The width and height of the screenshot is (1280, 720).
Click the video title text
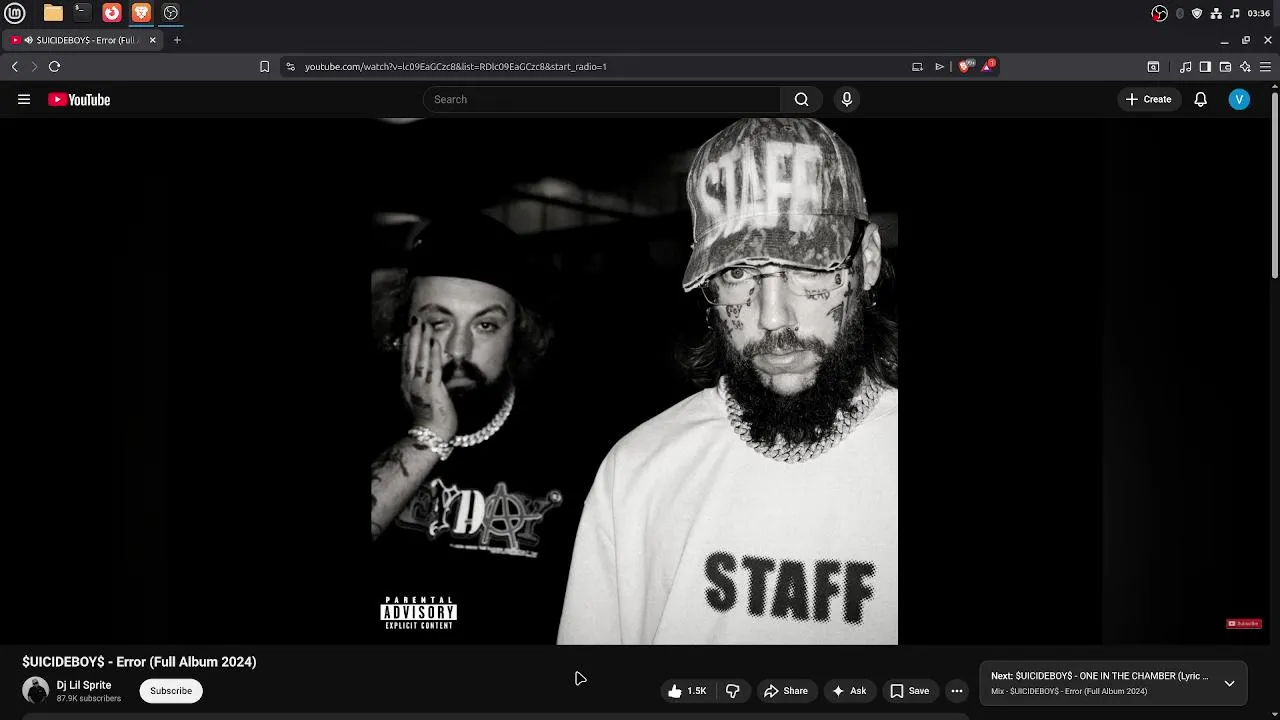pyautogui.click(x=139, y=662)
